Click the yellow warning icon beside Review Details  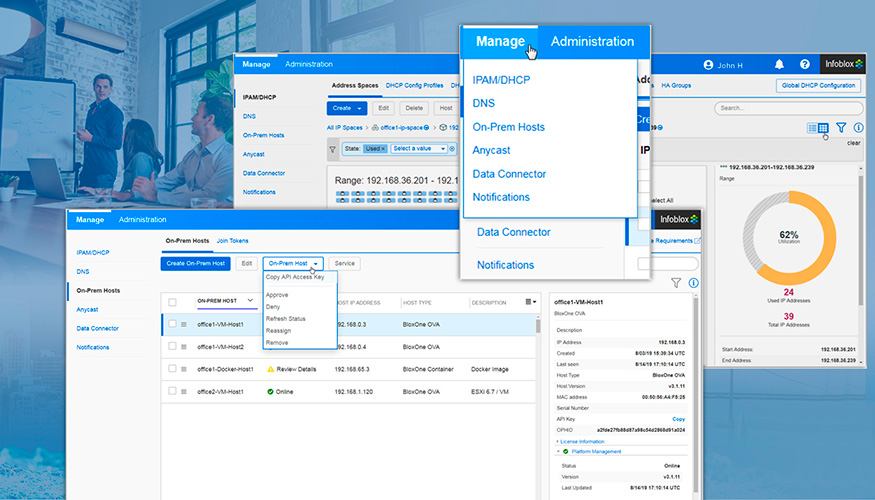(x=270, y=369)
